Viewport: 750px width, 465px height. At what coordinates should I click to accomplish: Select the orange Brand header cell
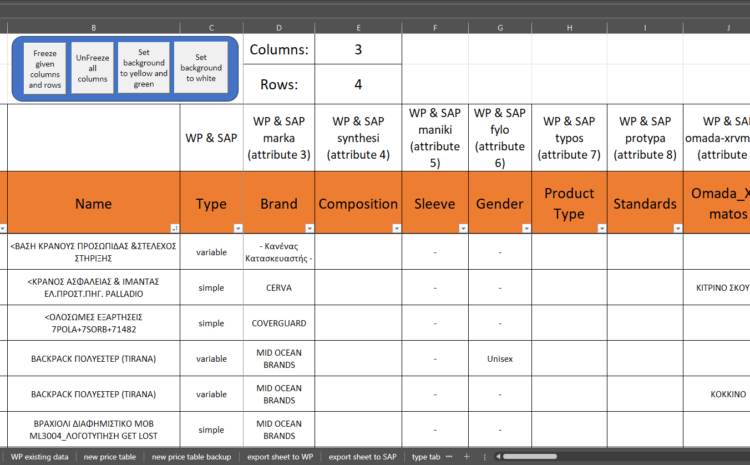click(x=279, y=203)
